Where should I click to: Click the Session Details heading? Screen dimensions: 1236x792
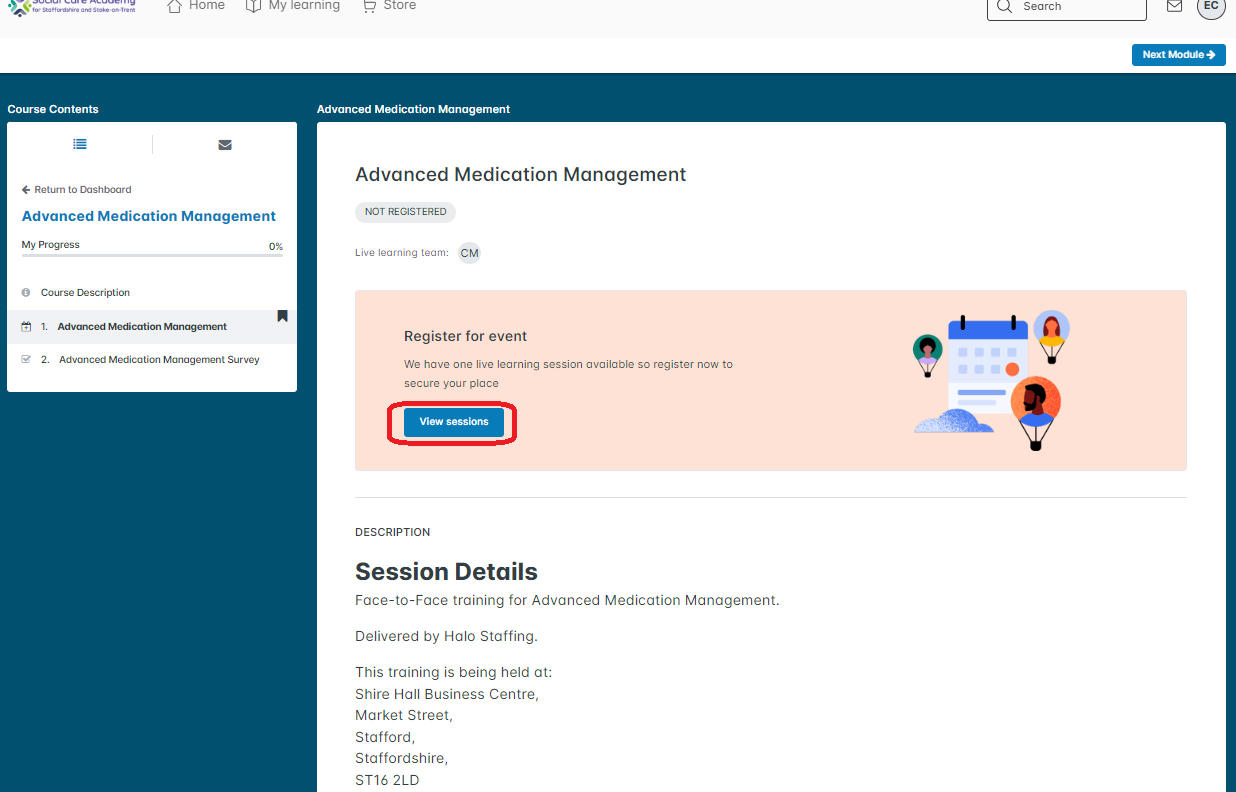click(446, 572)
